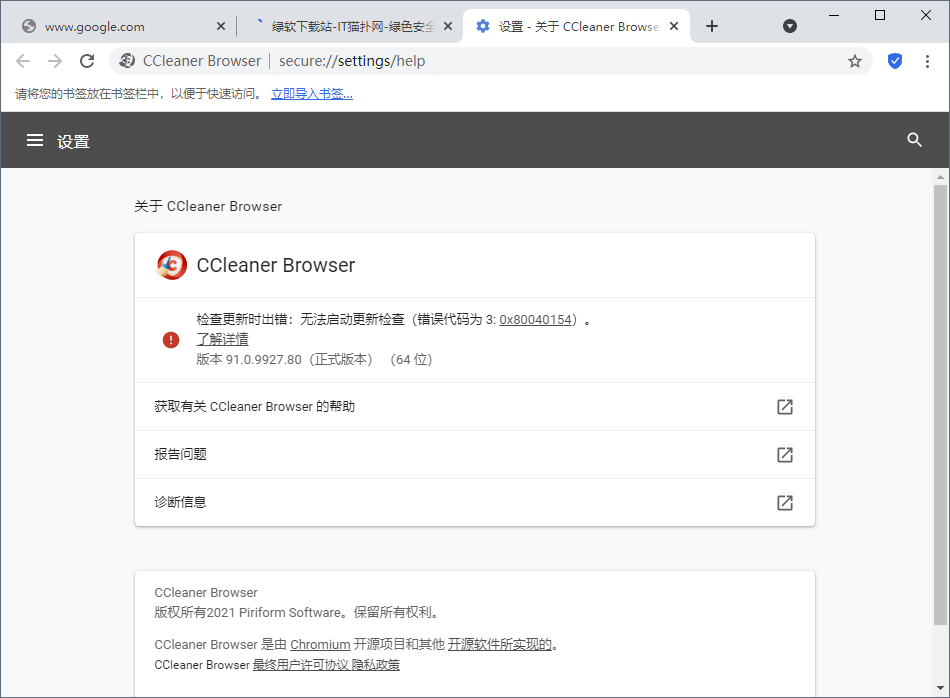Reload the current page

pyautogui.click(x=87, y=61)
